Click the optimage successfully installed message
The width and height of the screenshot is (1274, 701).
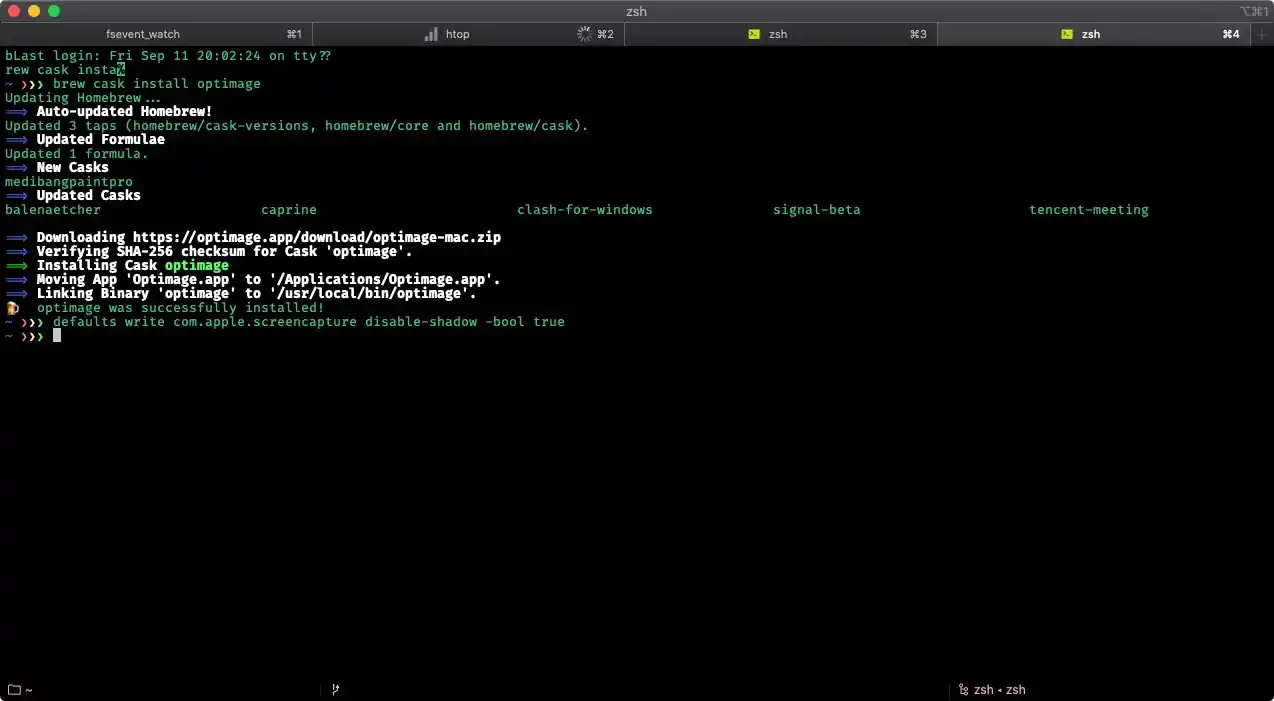tap(180, 307)
